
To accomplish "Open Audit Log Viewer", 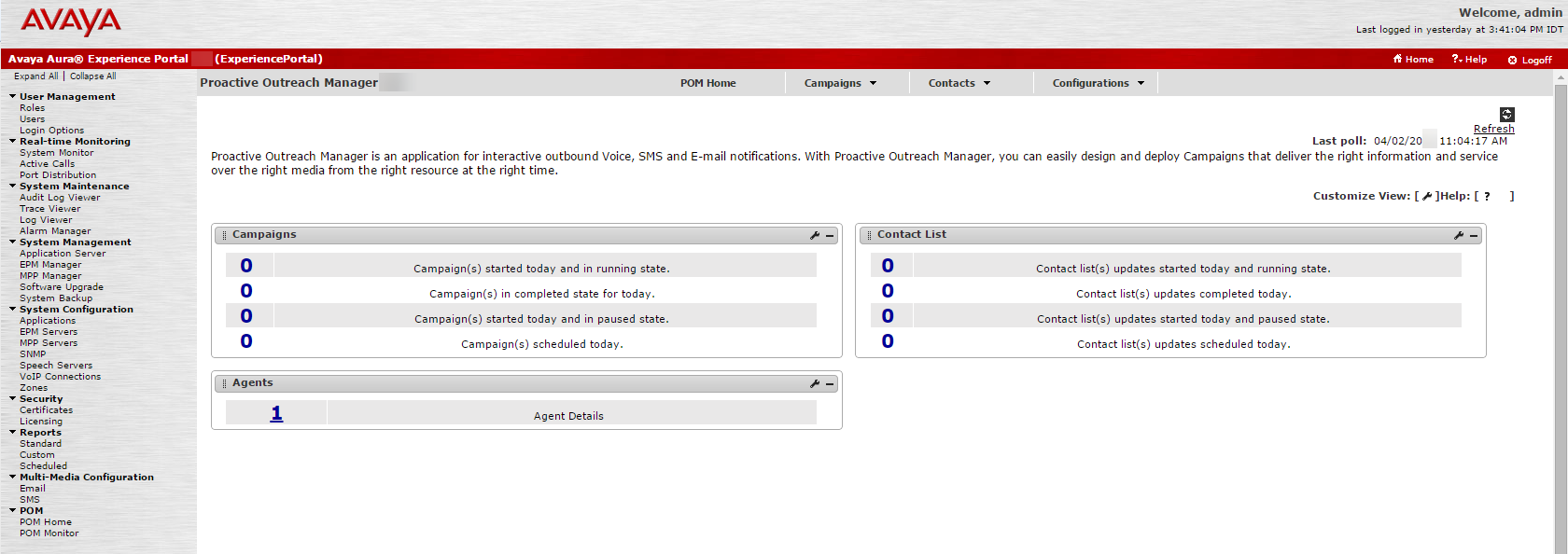I will tap(60, 198).
